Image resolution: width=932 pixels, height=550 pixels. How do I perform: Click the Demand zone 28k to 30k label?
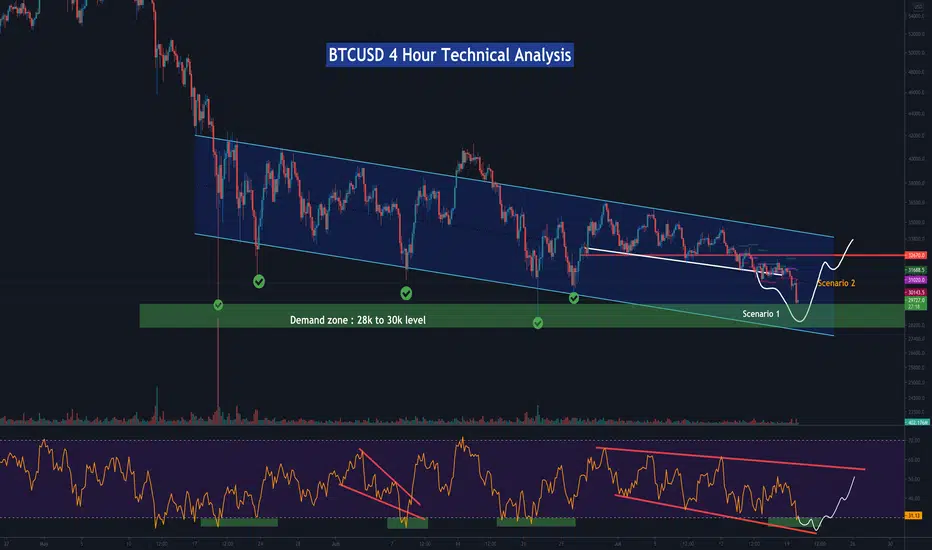(x=358, y=320)
